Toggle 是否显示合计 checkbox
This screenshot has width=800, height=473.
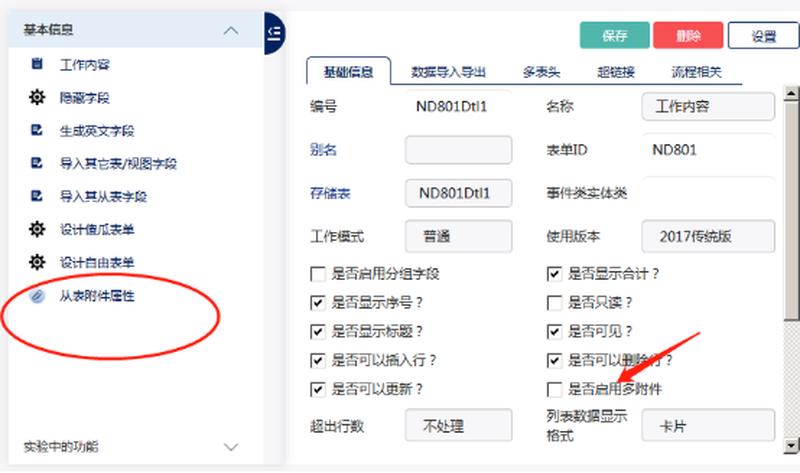(x=554, y=274)
